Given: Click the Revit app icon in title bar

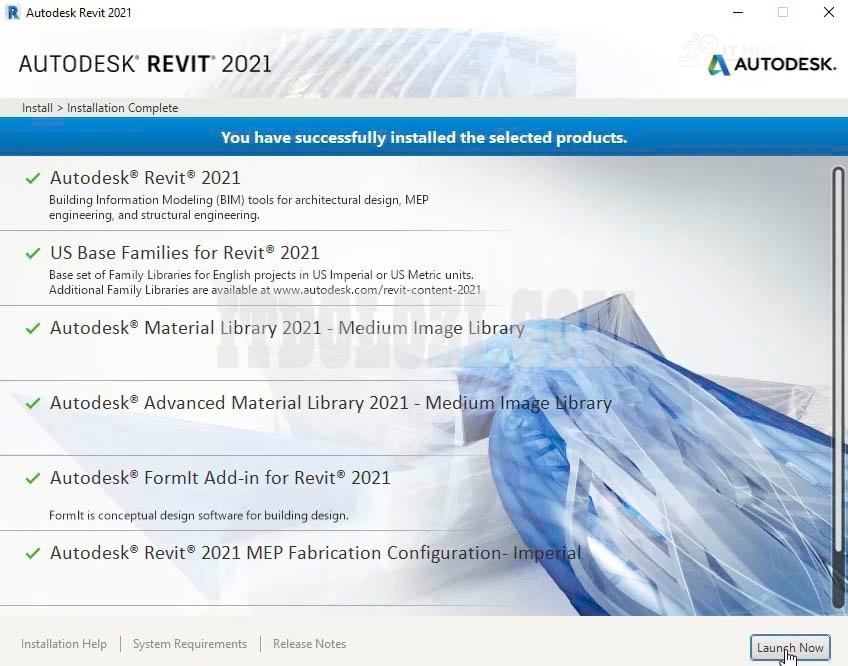Looking at the screenshot, I should [13, 13].
